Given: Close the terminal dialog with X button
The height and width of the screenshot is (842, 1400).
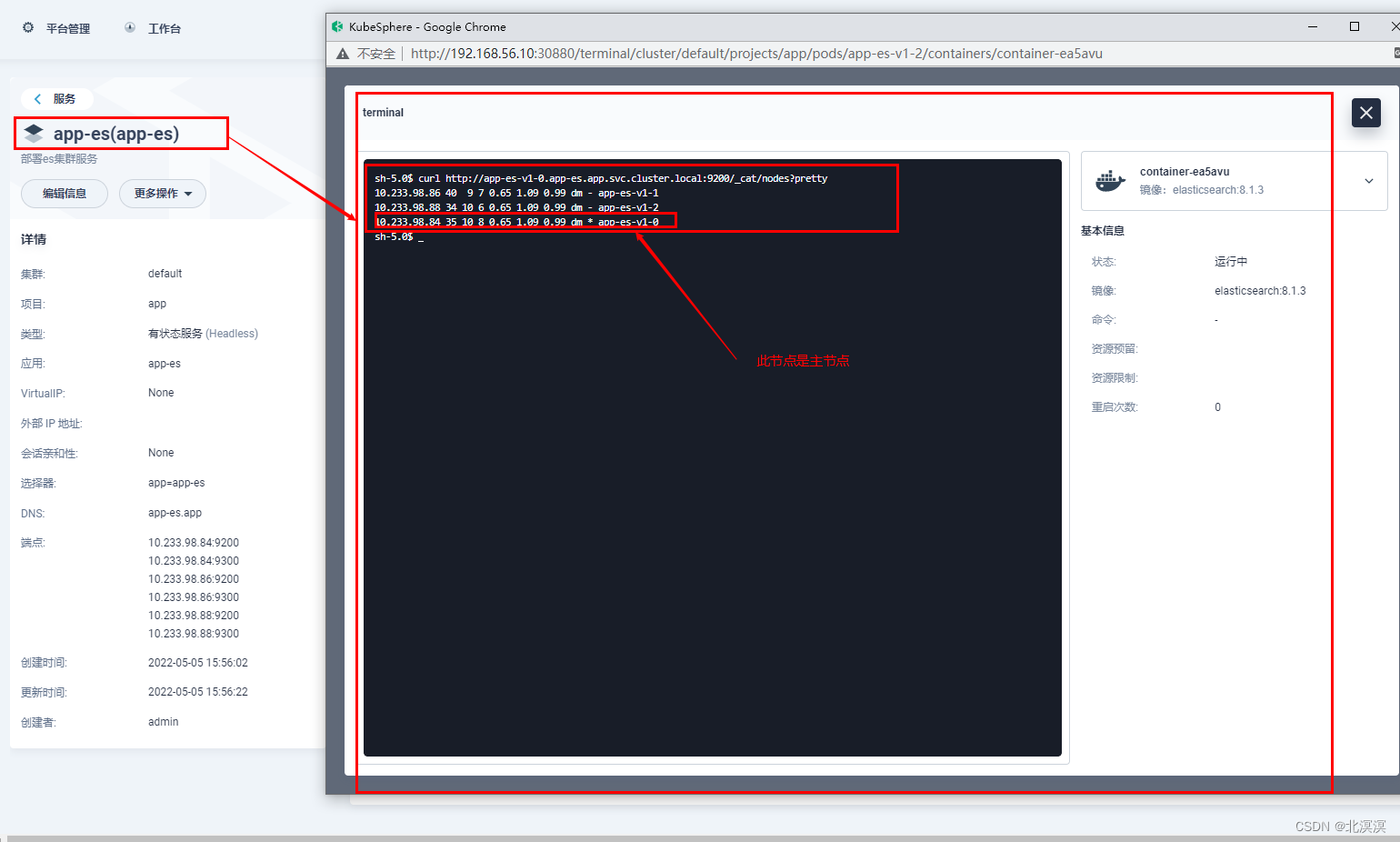Looking at the screenshot, I should point(1365,113).
